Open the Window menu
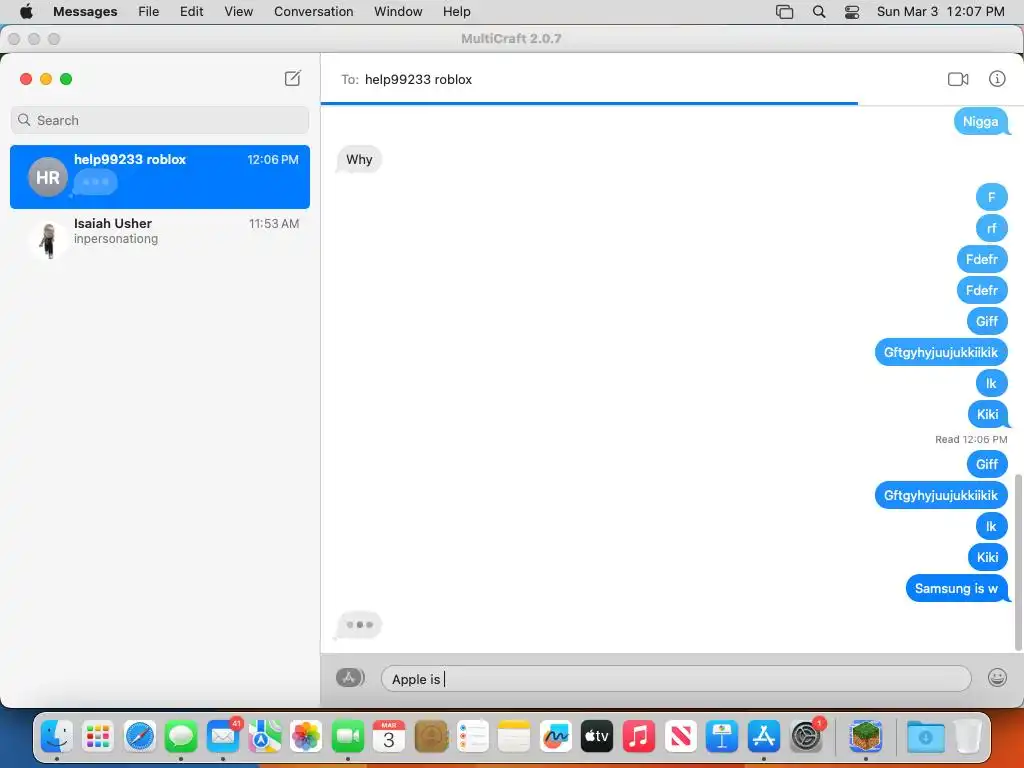The image size is (1024, 768). click(x=398, y=11)
